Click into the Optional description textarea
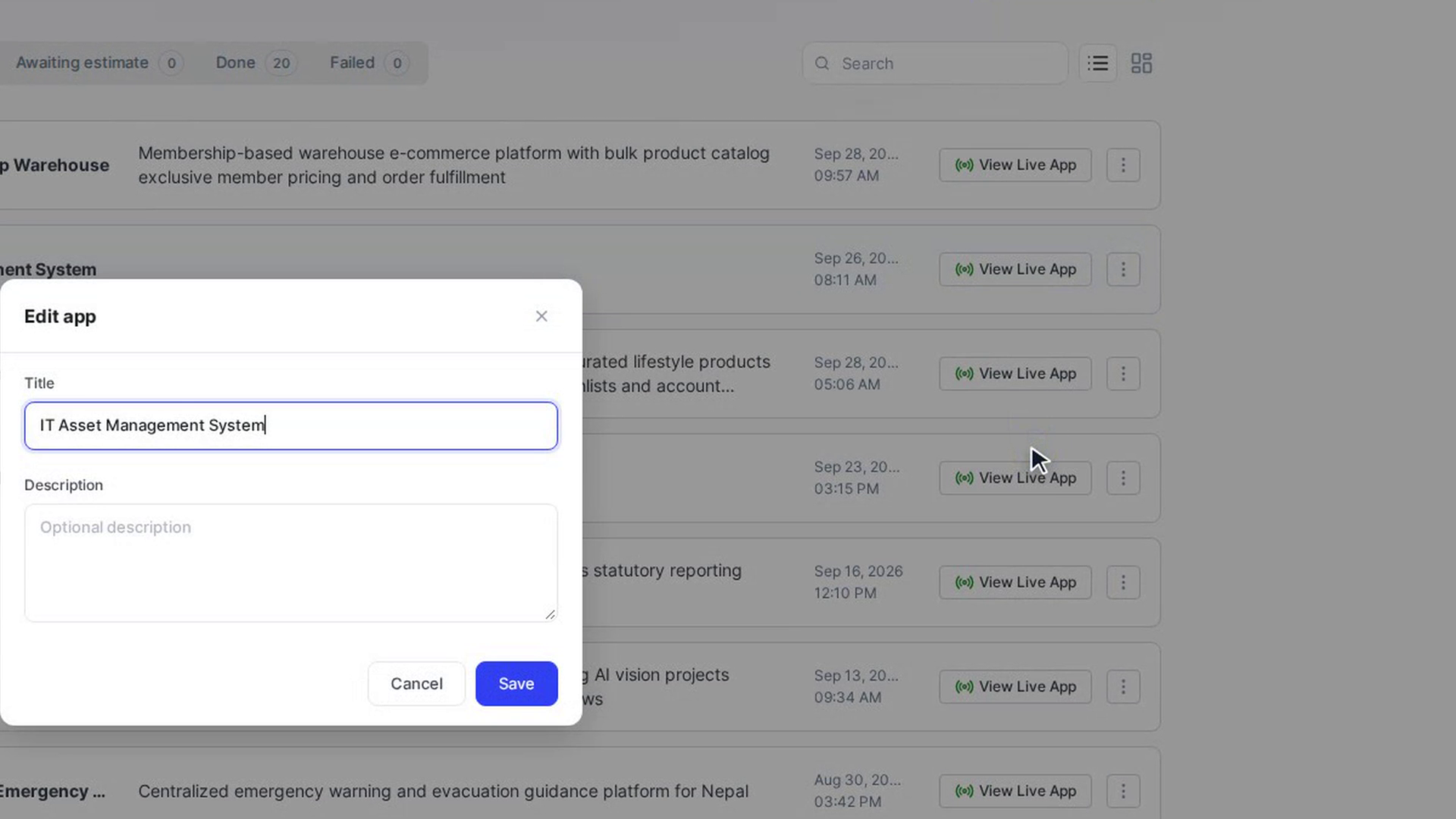Viewport: 1456px width, 819px height. [291, 563]
